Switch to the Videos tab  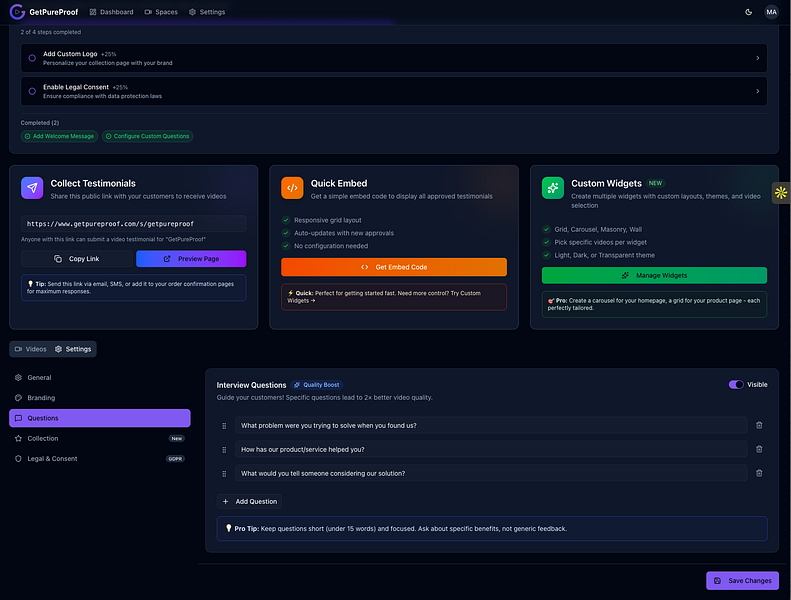(x=31, y=349)
